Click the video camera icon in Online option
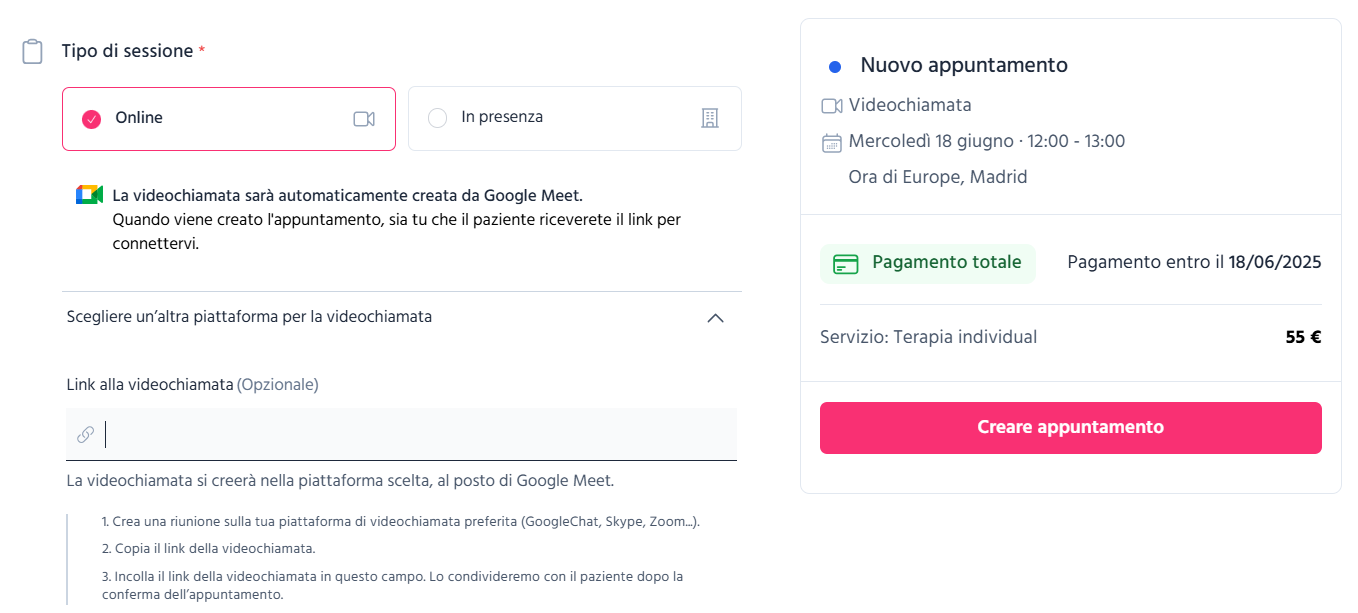The height and width of the screenshot is (613, 1358). [x=364, y=119]
